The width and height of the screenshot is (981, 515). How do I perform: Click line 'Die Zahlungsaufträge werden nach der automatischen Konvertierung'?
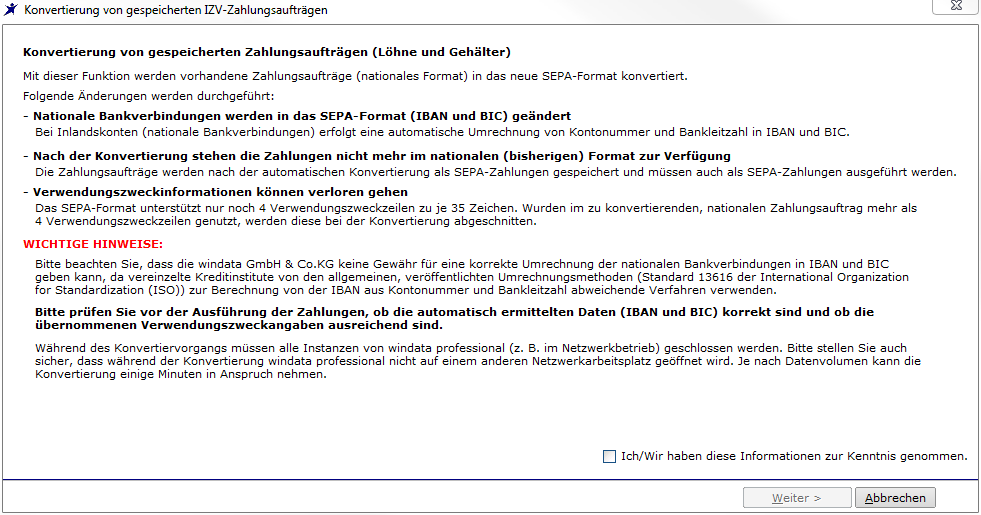click(x=496, y=172)
